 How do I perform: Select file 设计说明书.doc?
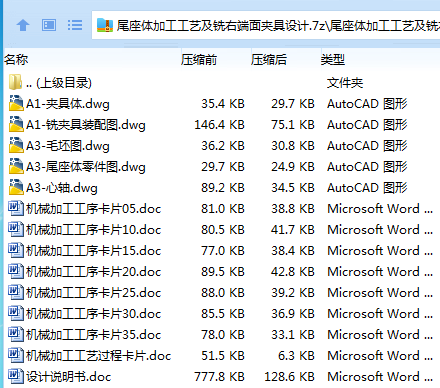(68, 377)
